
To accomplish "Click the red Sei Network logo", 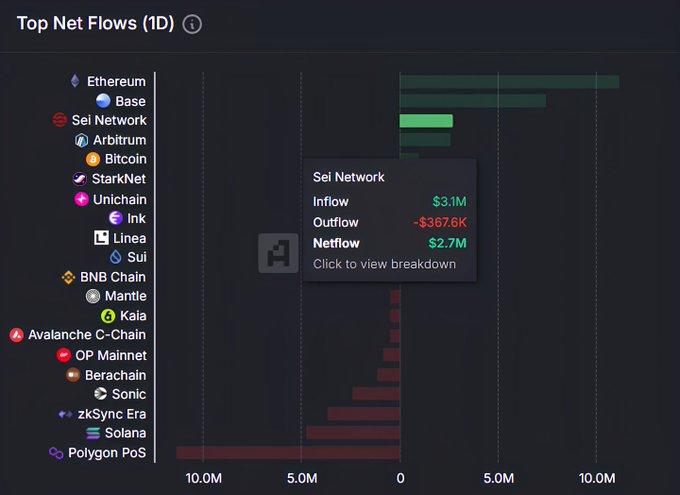I will tap(60, 120).
